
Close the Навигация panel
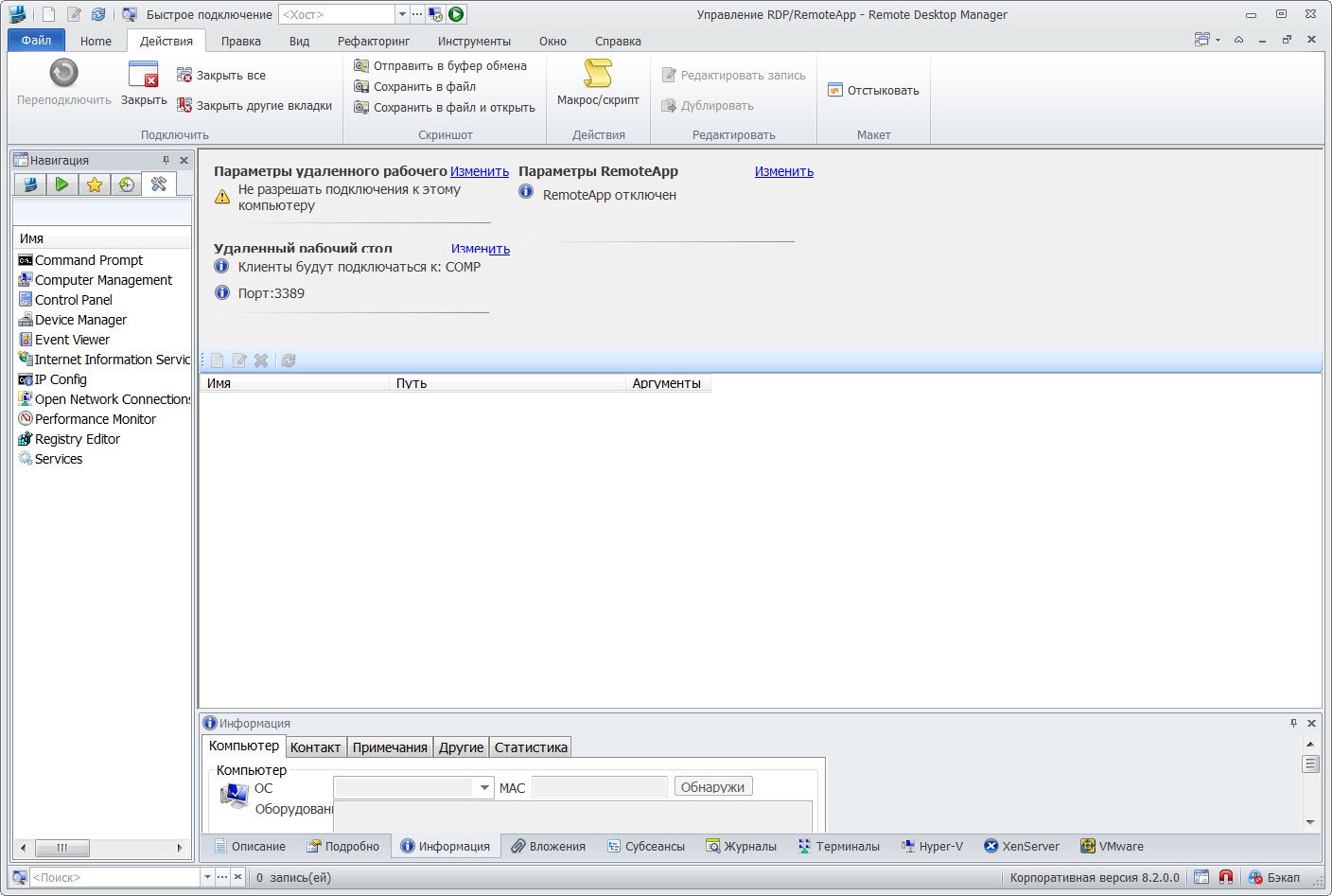[x=184, y=160]
